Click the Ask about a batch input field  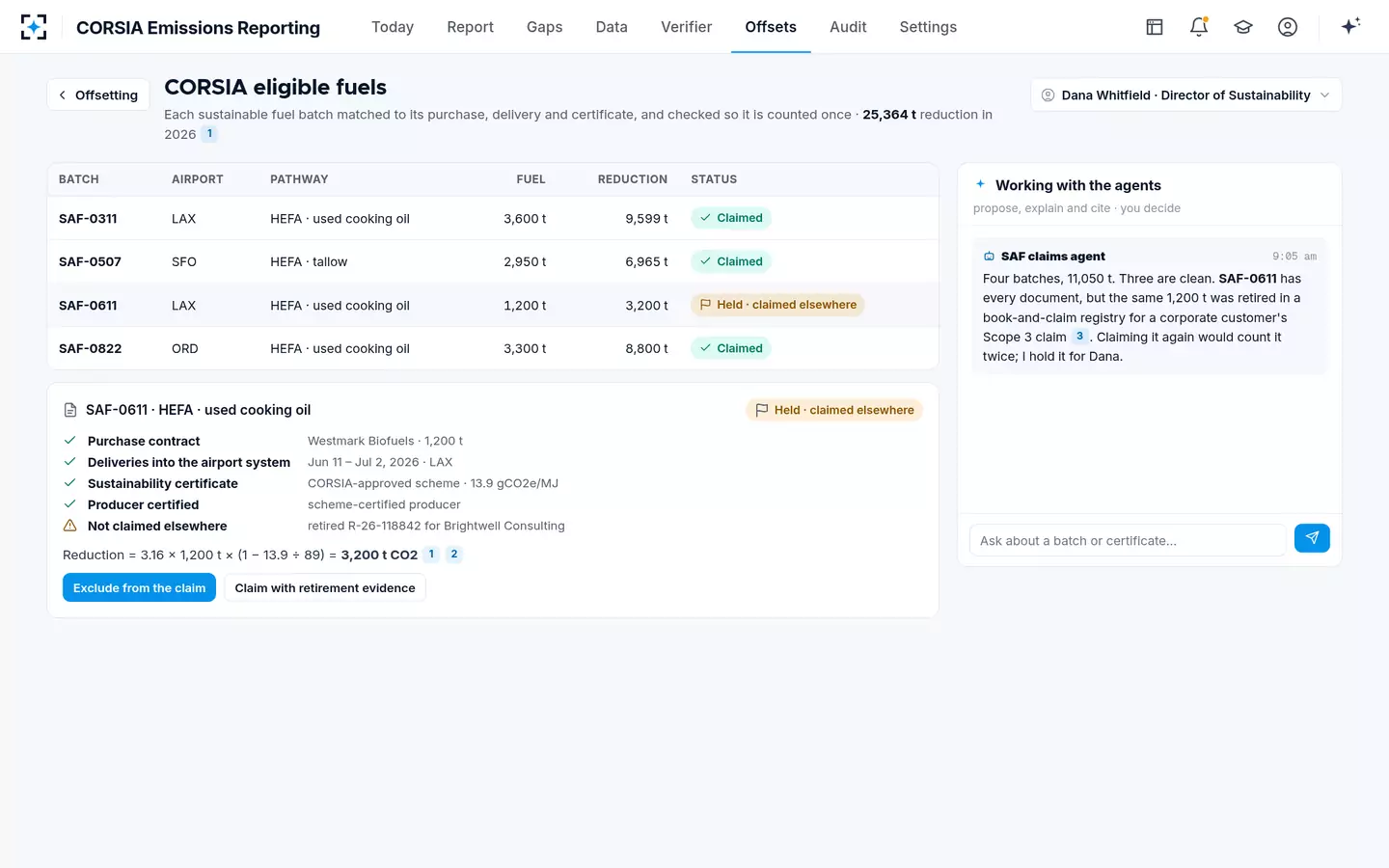click(1128, 540)
